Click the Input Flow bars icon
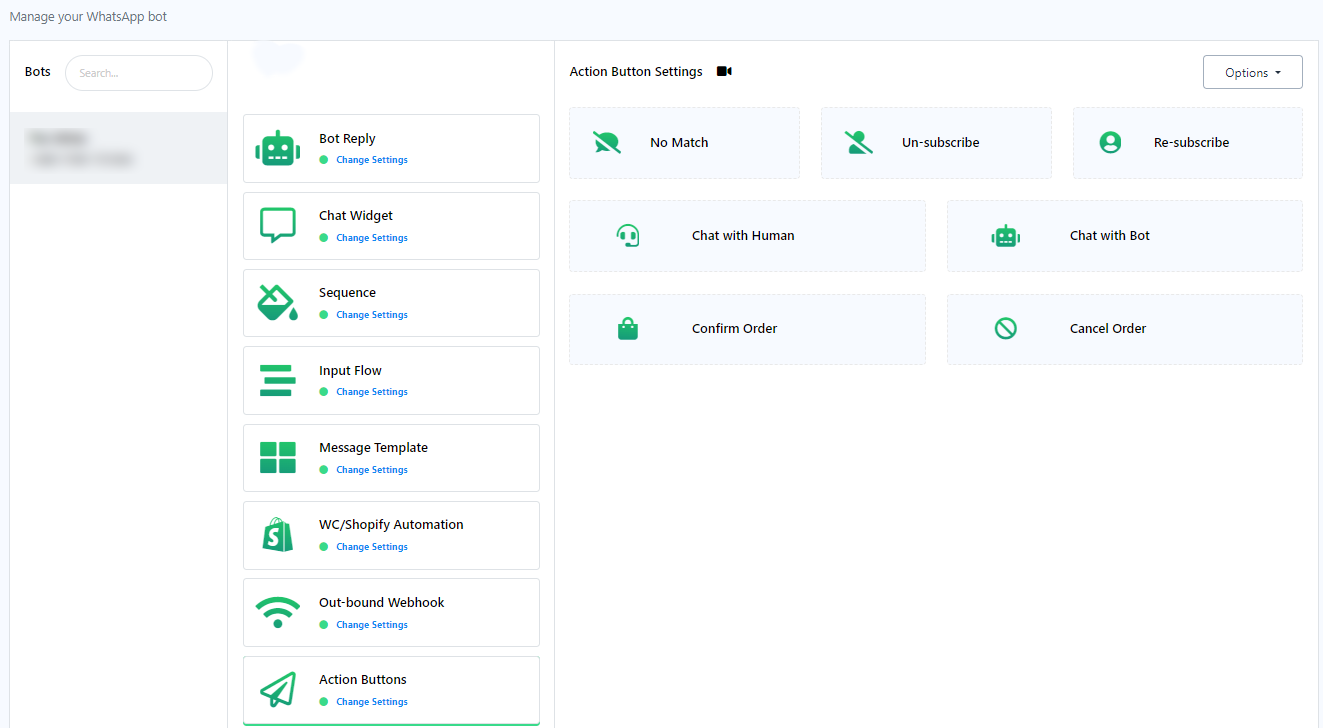 pos(277,381)
